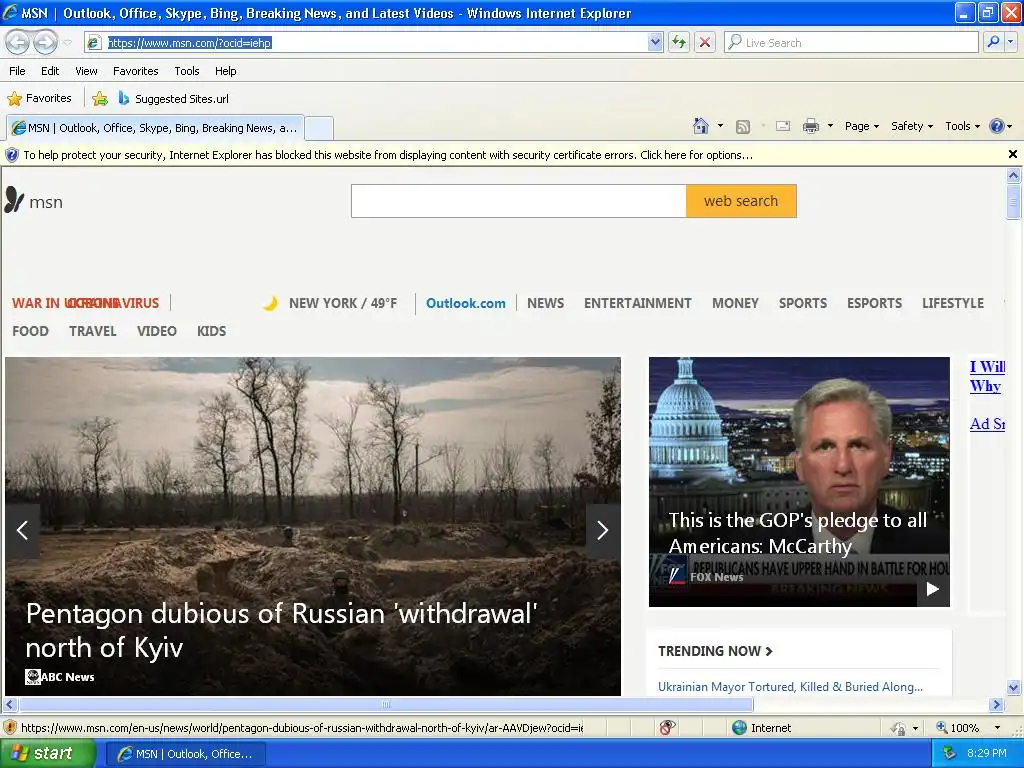Click the Live Search magnifier button
The height and width of the screenshot is (768, 1024).
pos(993,42)
